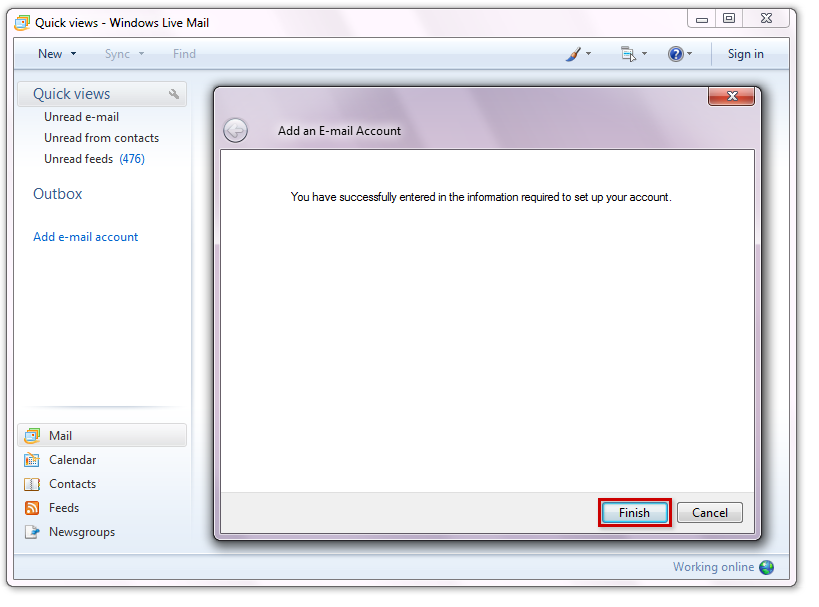Click the Finish button

pyautogui.click(x=634, y=512)
